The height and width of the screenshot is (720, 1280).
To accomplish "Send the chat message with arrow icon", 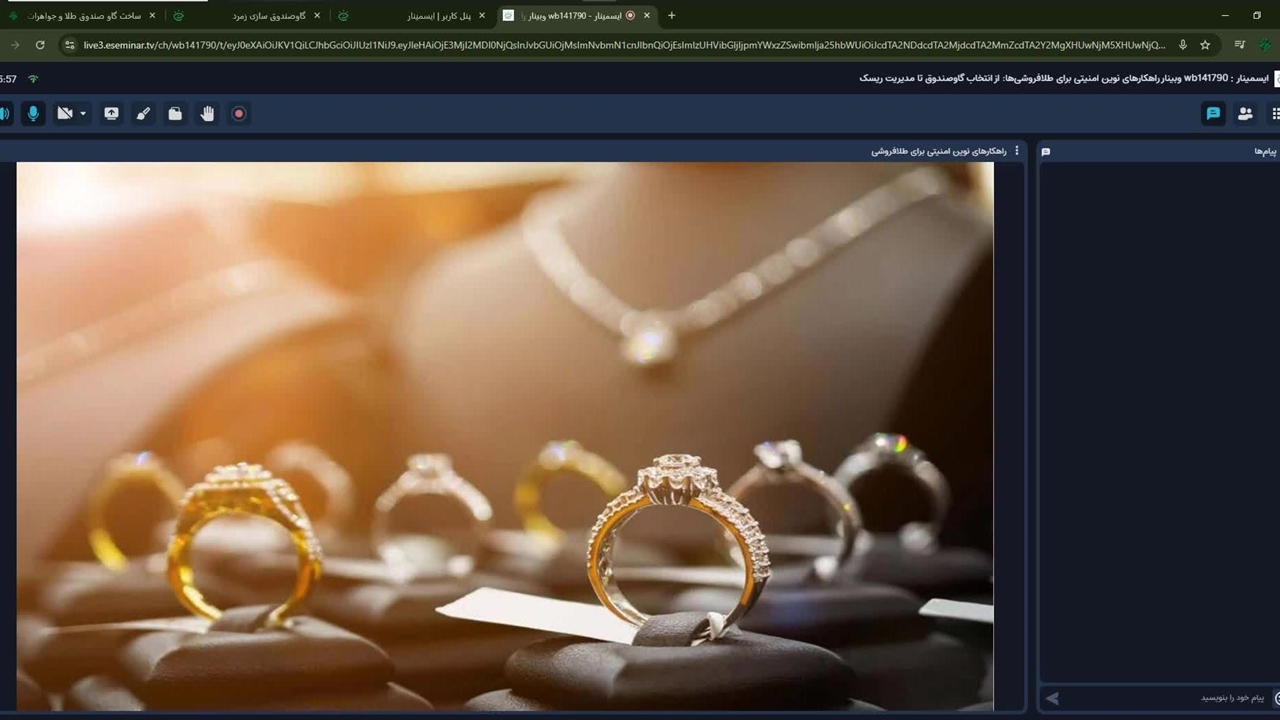I will click(1052, 698).
